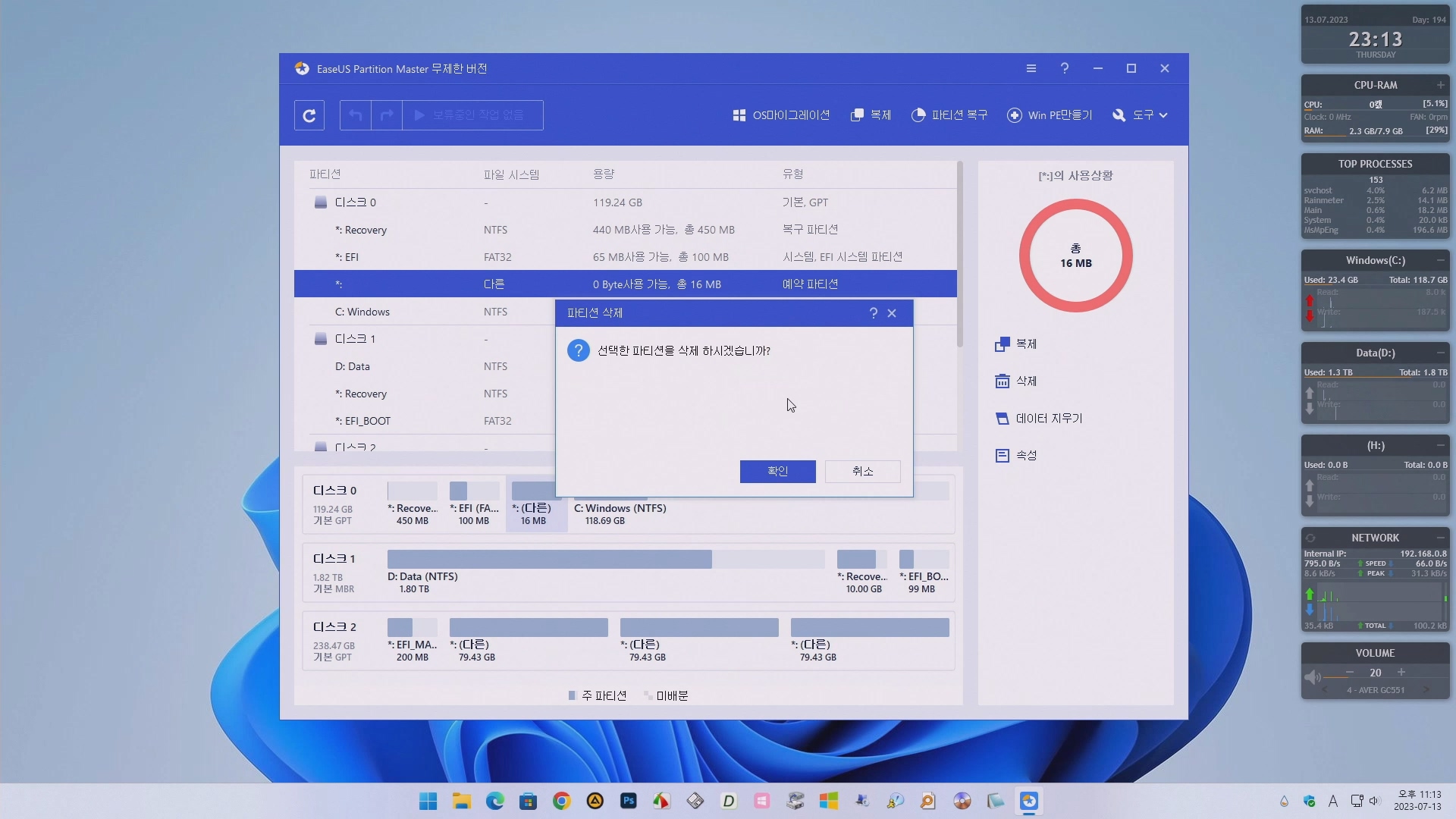The image size is (1456, 819).
Task: Select the *: EFI_BOOT partition row
Action: tap(425, 421)
